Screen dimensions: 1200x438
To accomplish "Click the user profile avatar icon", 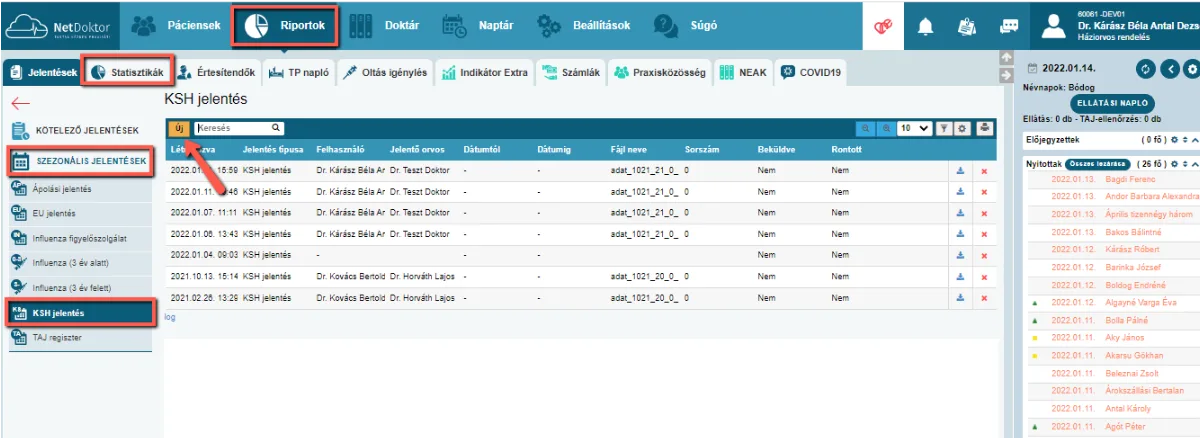I will click(x=1054, y=26).
